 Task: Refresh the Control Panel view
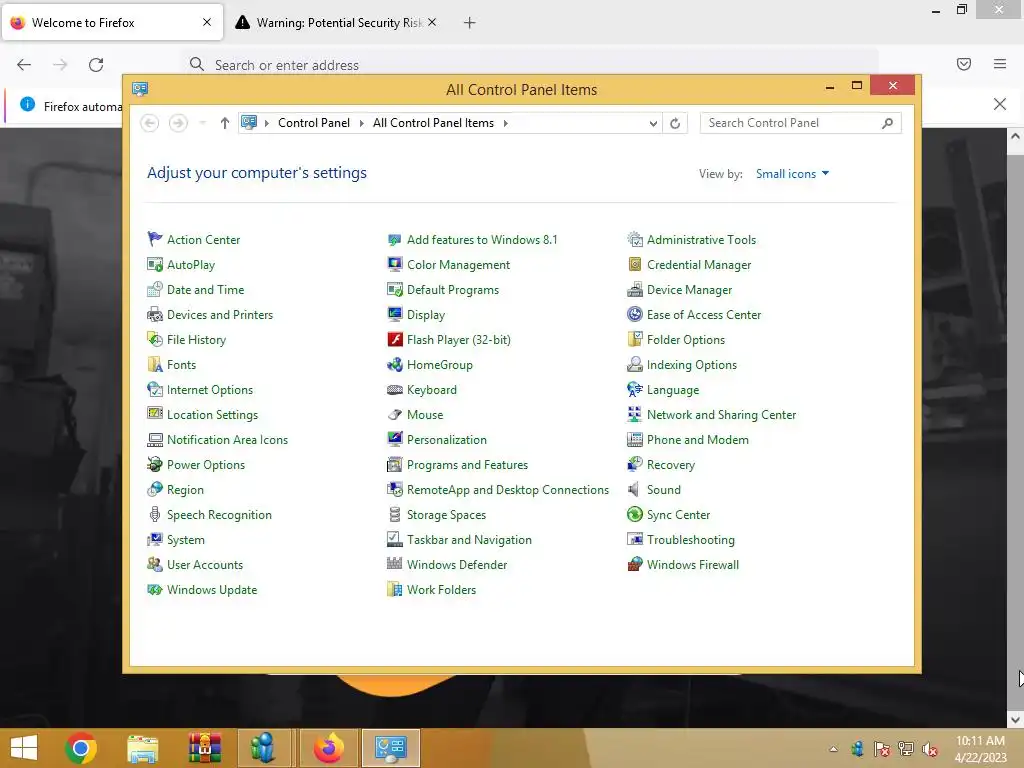tap(675, 123)
